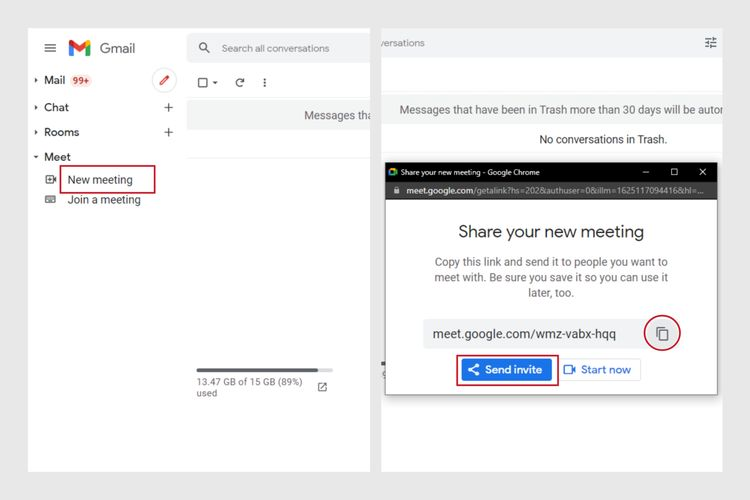Click the Google Meet favicon in popup title bar
The height and width of the screenshot is (500, 750).
coord(393,172)
